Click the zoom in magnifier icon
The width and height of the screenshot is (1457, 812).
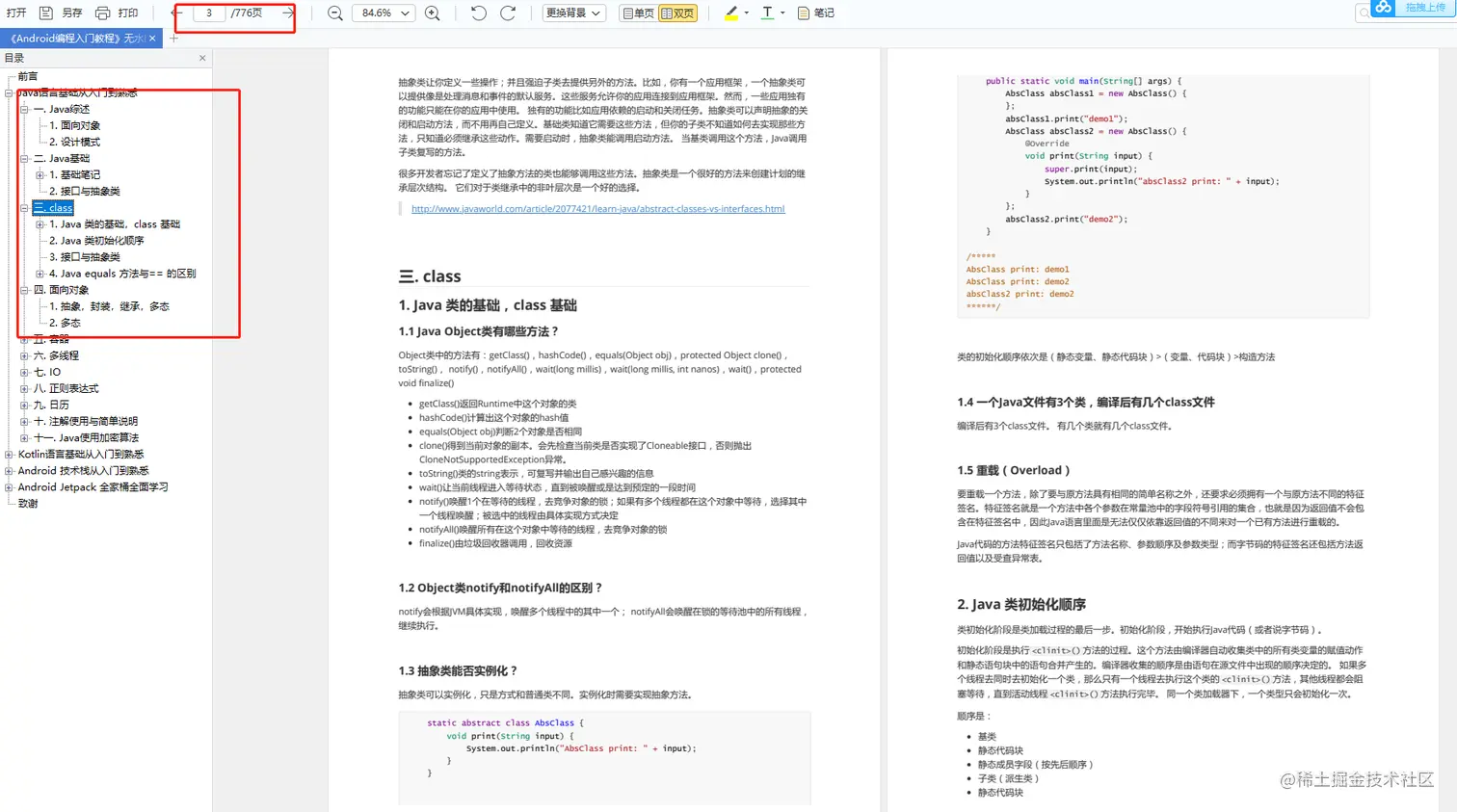coord(433,13)
